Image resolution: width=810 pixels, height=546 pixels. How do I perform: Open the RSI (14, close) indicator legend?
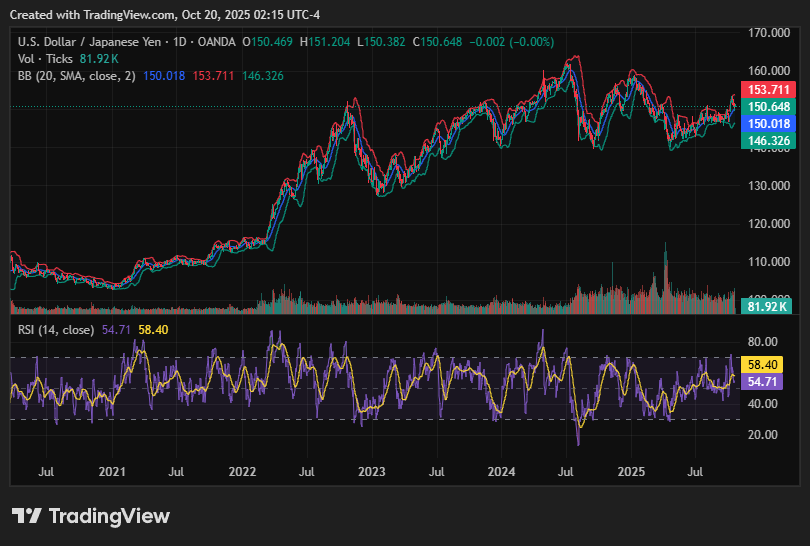pyautogui.click(x=56, y=329)
